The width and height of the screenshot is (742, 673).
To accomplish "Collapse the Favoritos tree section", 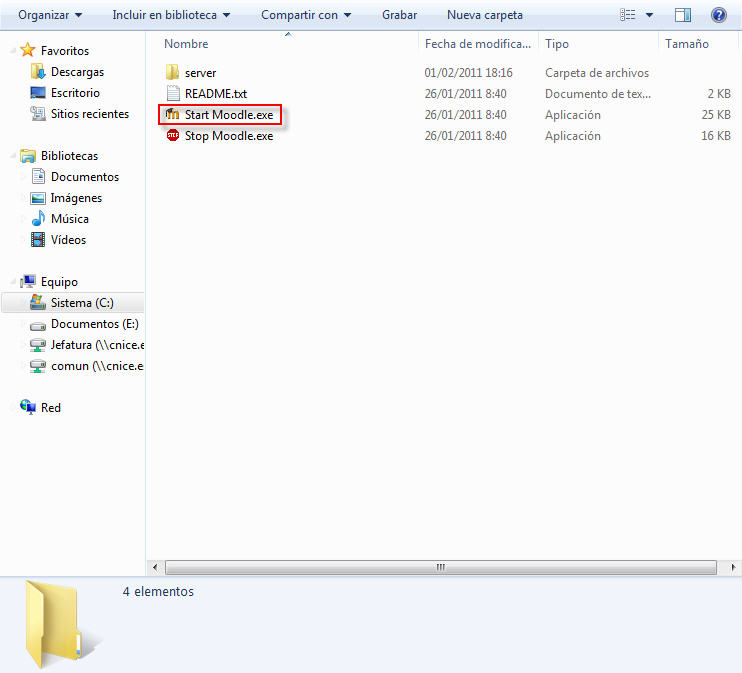I will click(11, 51).
